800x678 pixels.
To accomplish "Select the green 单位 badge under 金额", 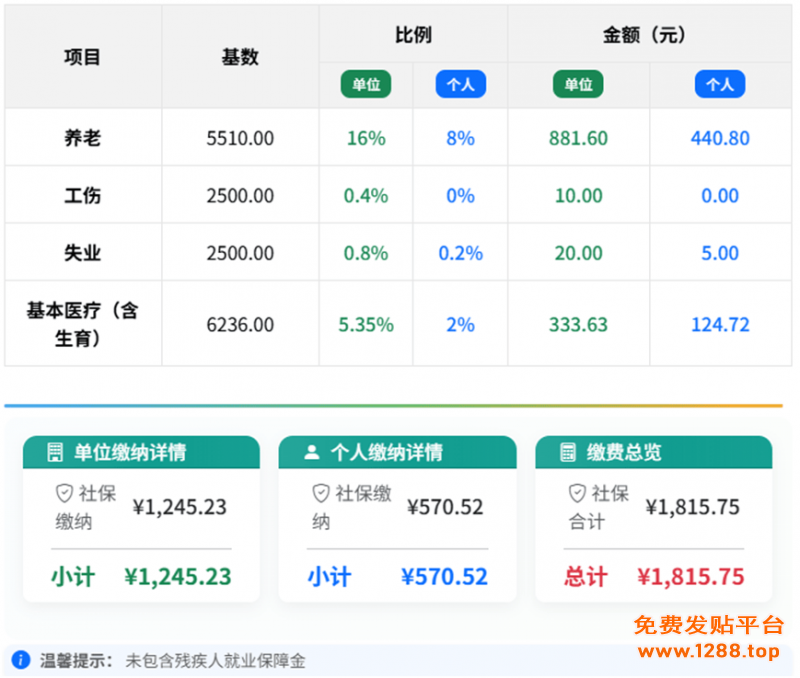I will [x=578, y=84].
